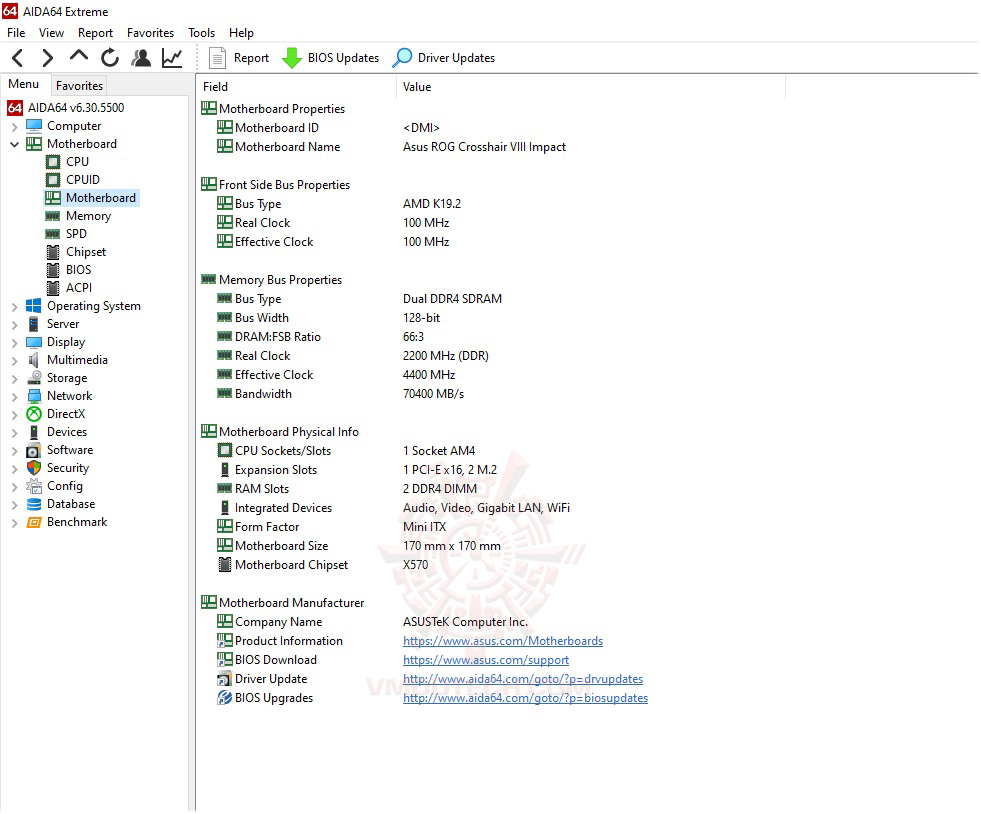Expand the Display tree node
This screenshot has width=981, height=814.
tap(14, 343)
